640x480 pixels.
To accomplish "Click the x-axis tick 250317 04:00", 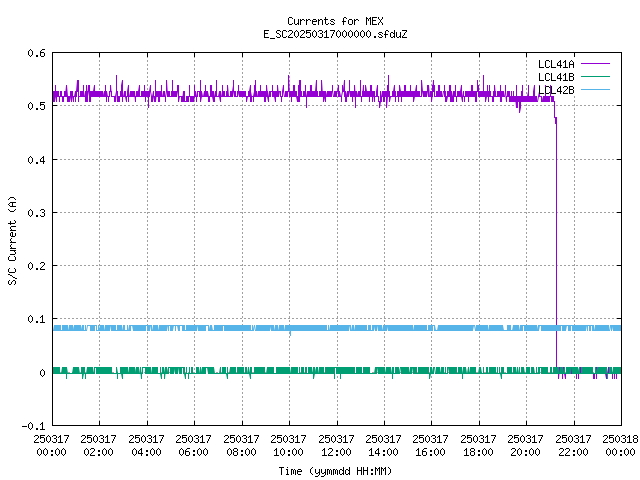I will [x=146, y=445].
